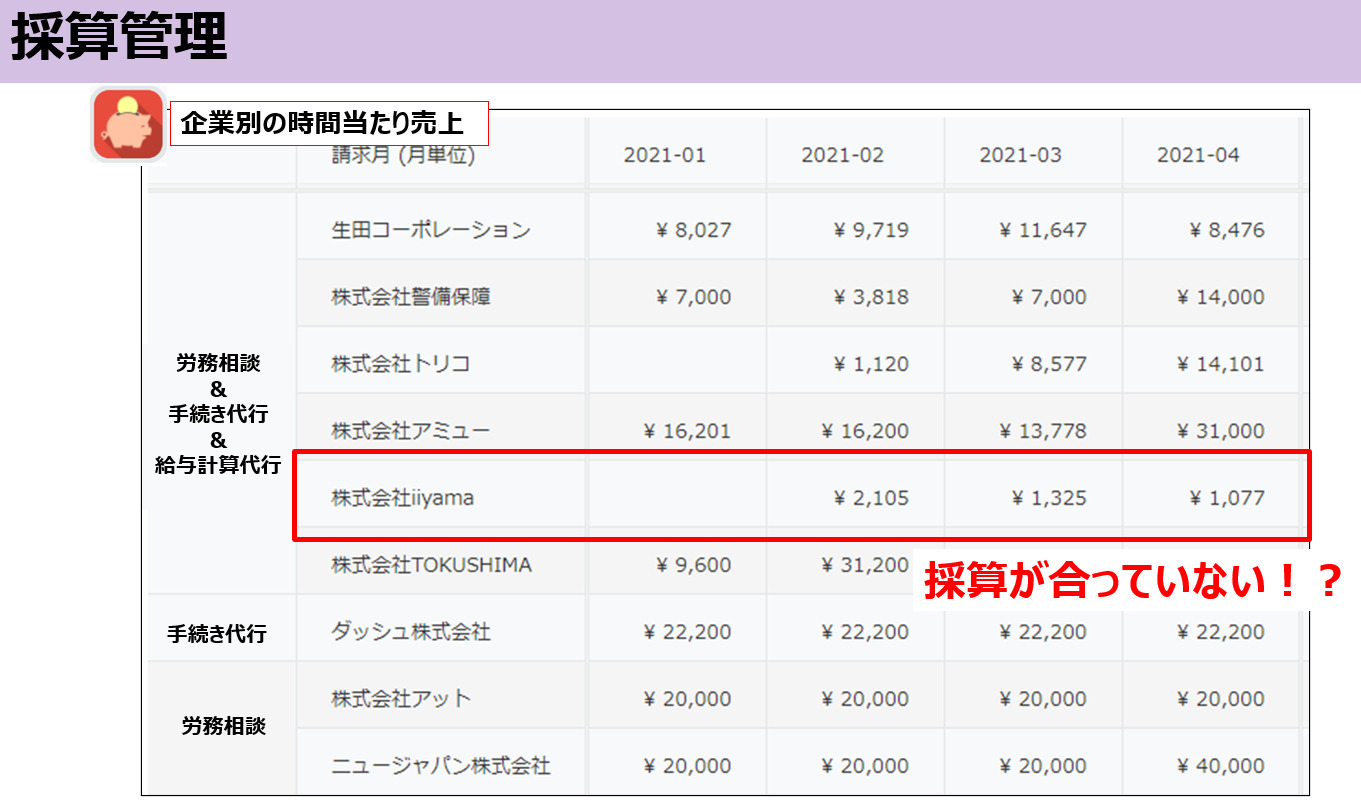1361x802 pixels.
Task: Click the piggy bank app icon
Action: tap(128, 125)
